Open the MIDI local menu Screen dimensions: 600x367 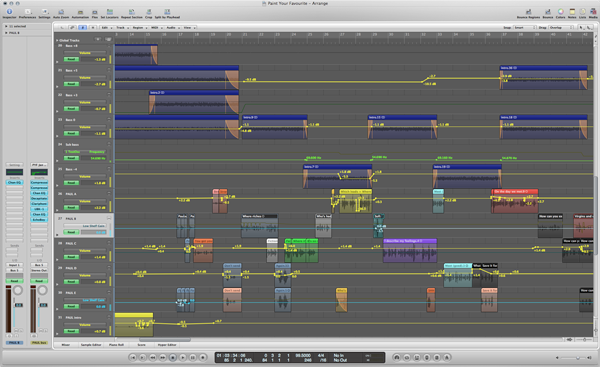(x=156, y=28)
